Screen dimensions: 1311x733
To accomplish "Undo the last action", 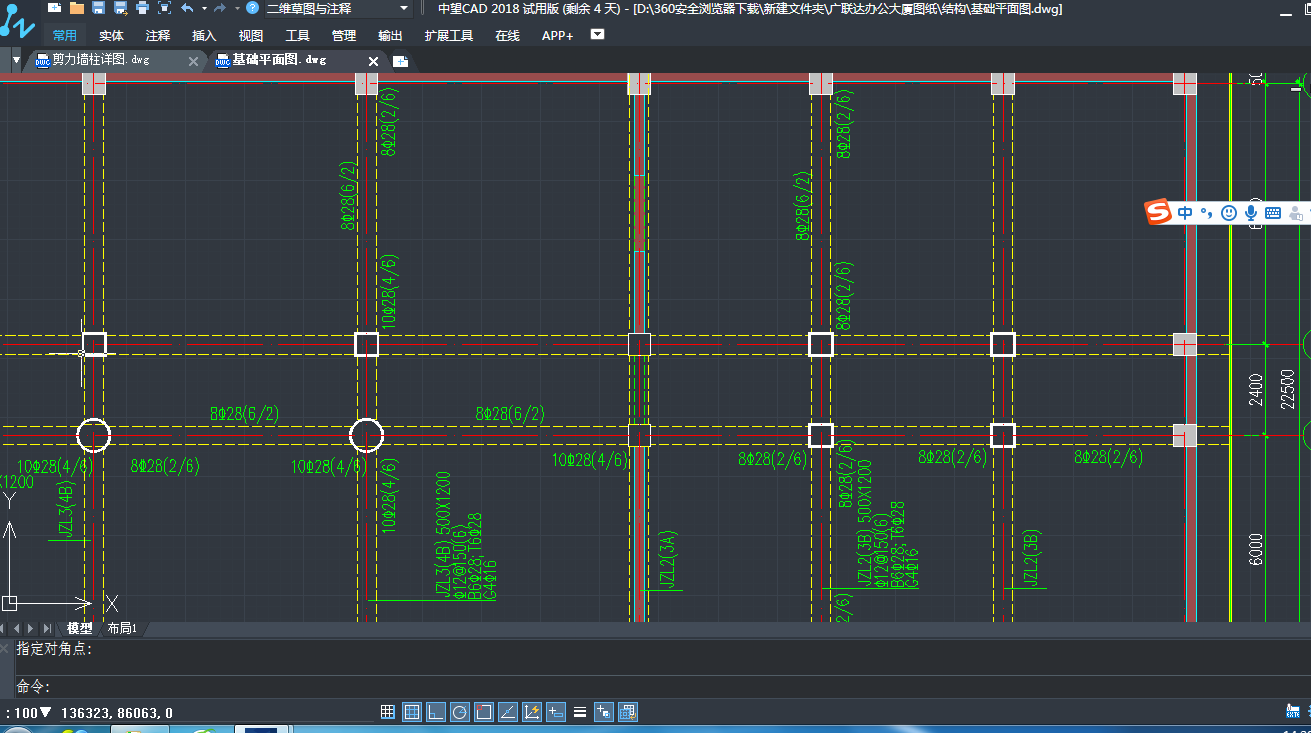I will click(187, 8).
